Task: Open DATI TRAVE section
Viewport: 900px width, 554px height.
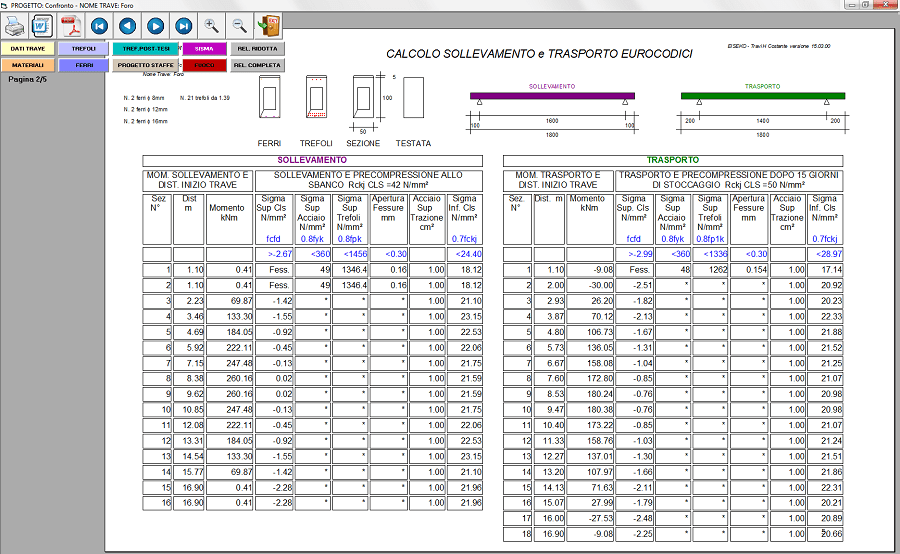Action: pyautogui.click(x=28, y=49)
